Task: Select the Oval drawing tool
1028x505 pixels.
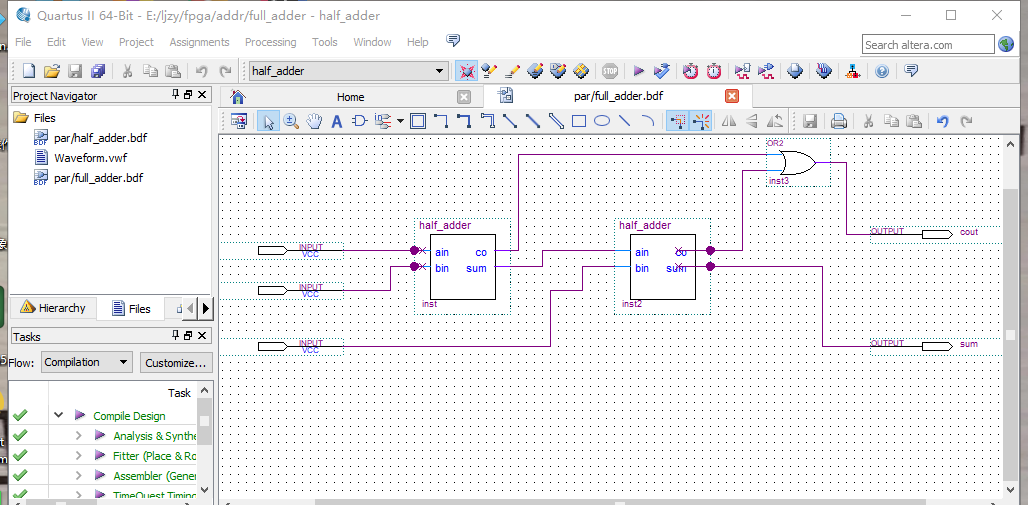Action: [602, 121]
